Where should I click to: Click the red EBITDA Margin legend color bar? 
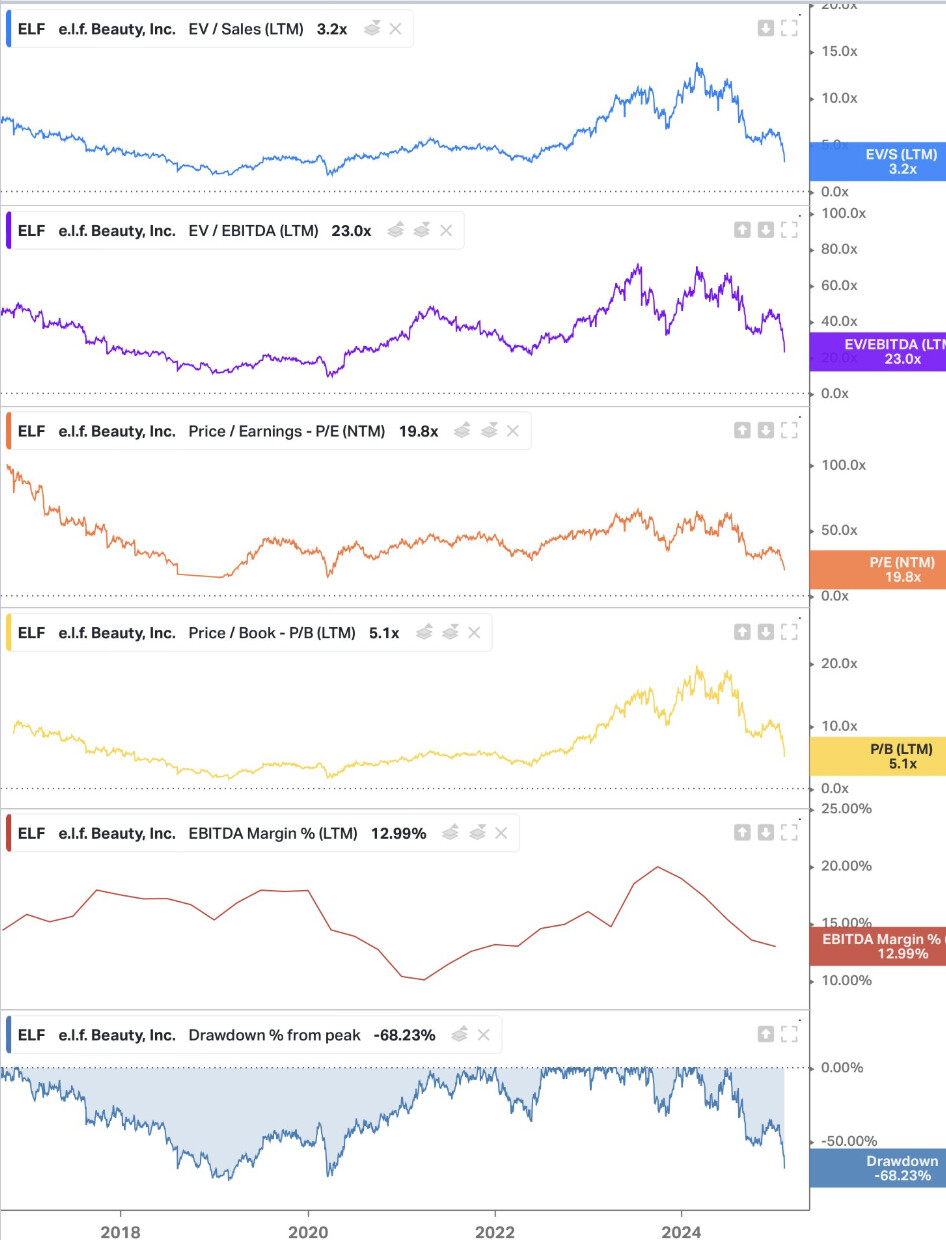(x=9, y=833)
